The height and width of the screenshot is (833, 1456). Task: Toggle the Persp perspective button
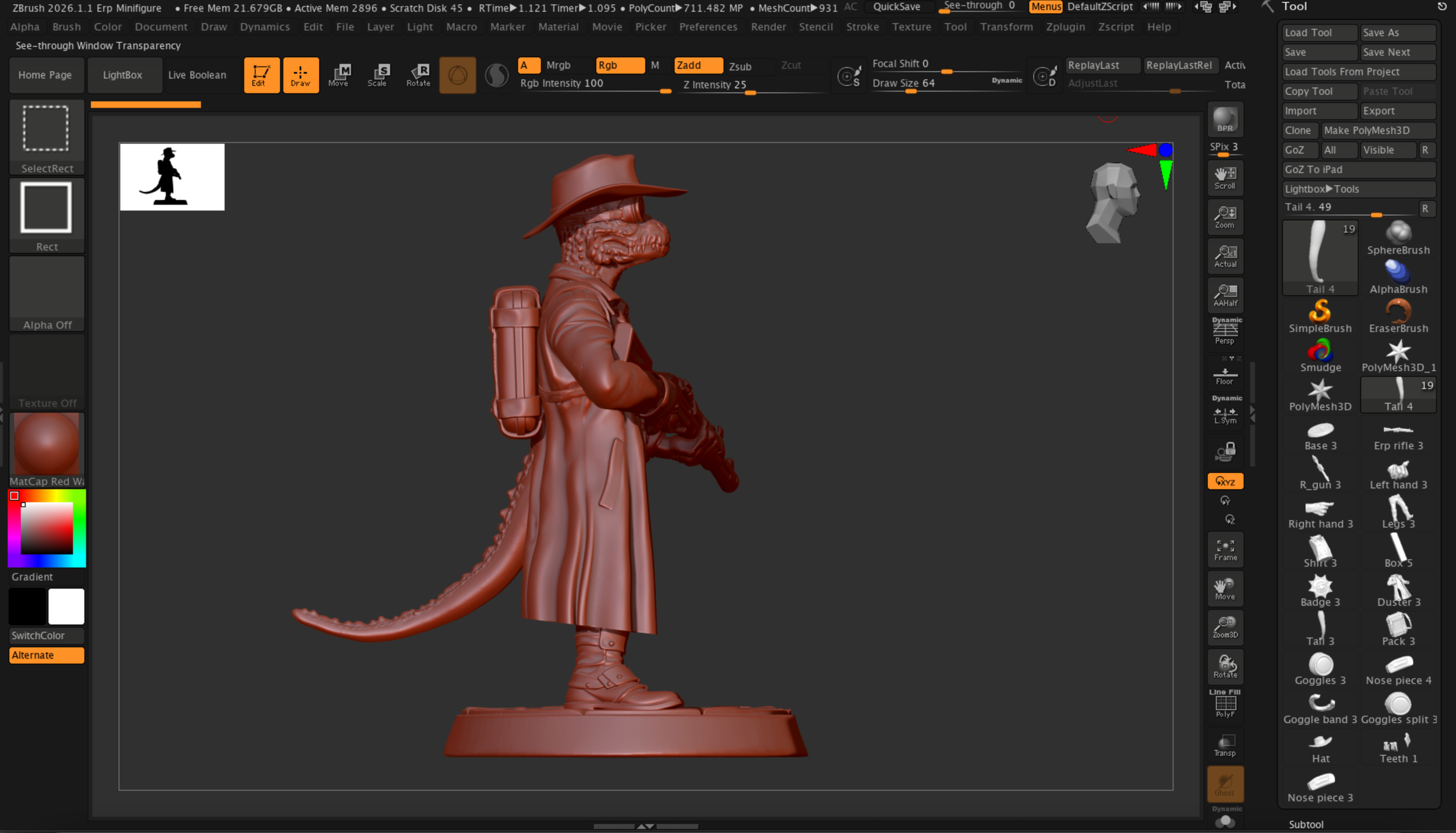(x=1225, y=332)
